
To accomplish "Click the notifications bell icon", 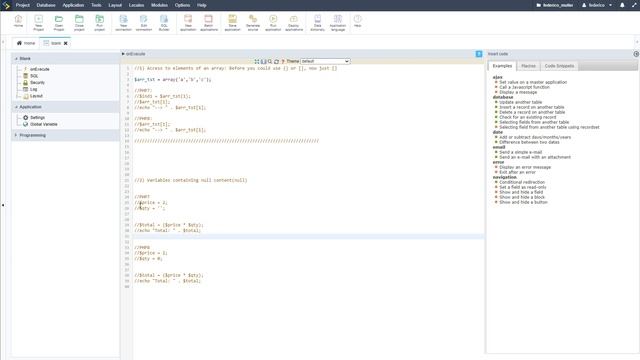I will (622, 5).
